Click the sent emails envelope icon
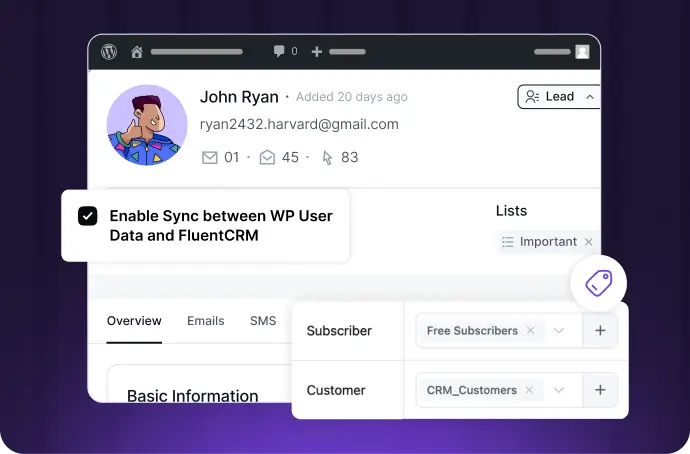Viewport: 690px width, 454px height. coord(209,157)
